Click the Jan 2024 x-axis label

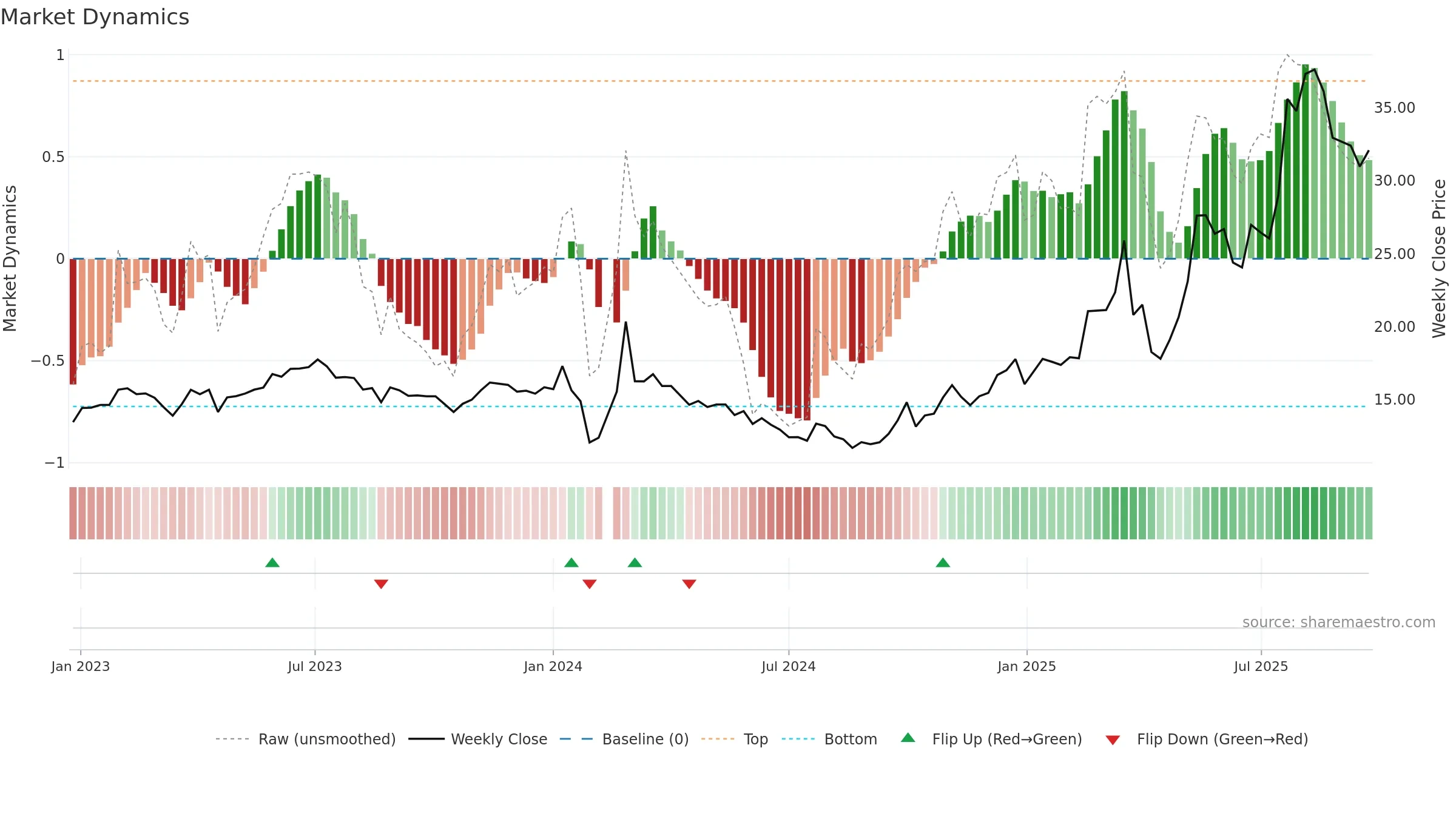[x=553, y=666]
